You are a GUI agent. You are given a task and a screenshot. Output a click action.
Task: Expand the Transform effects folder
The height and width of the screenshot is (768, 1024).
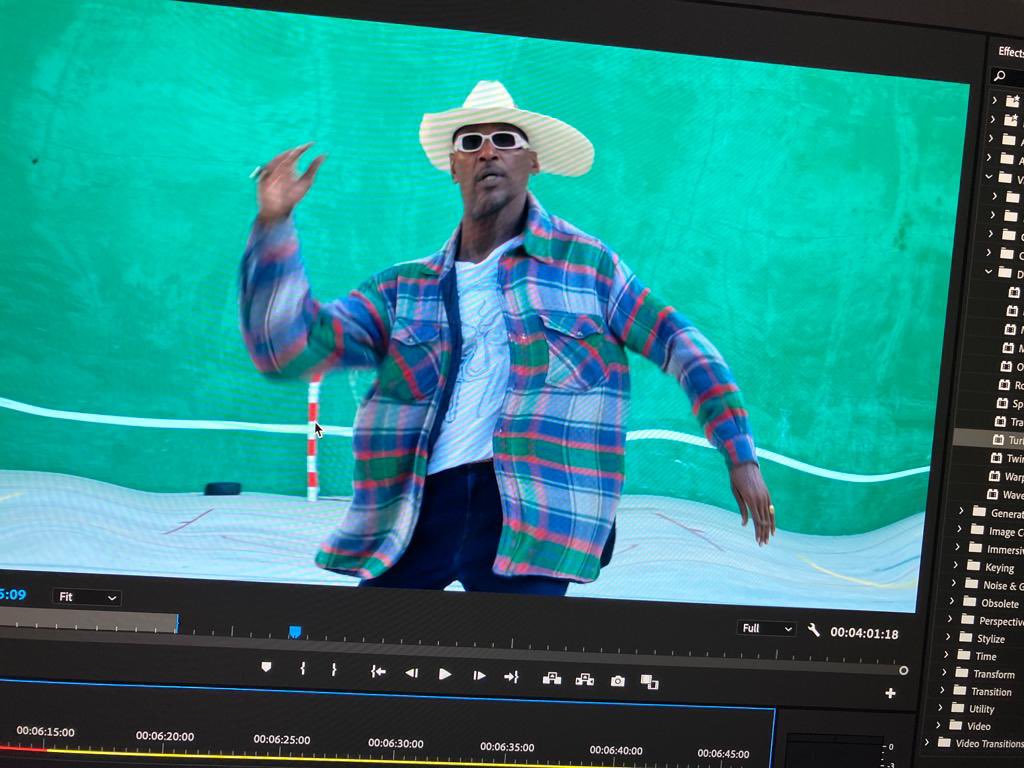944,671
